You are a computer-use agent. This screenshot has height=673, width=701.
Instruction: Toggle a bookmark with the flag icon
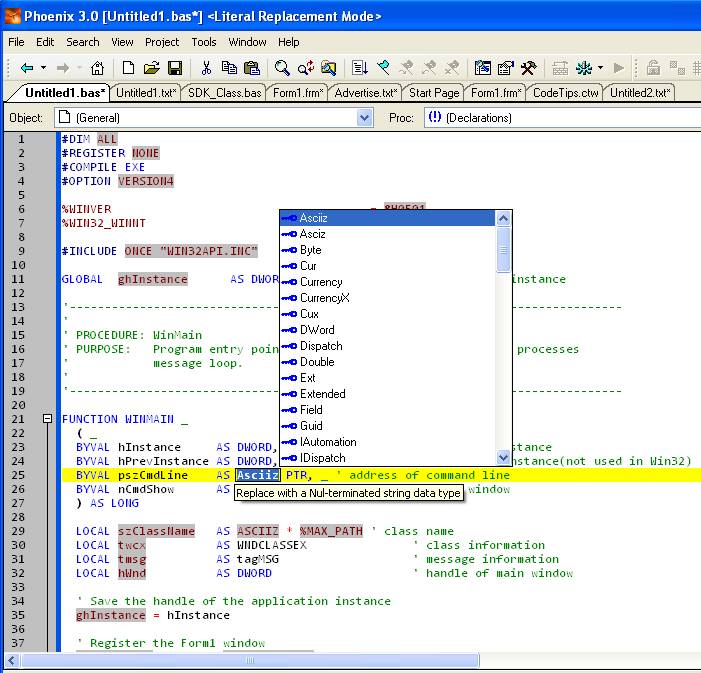pos(384,68)
